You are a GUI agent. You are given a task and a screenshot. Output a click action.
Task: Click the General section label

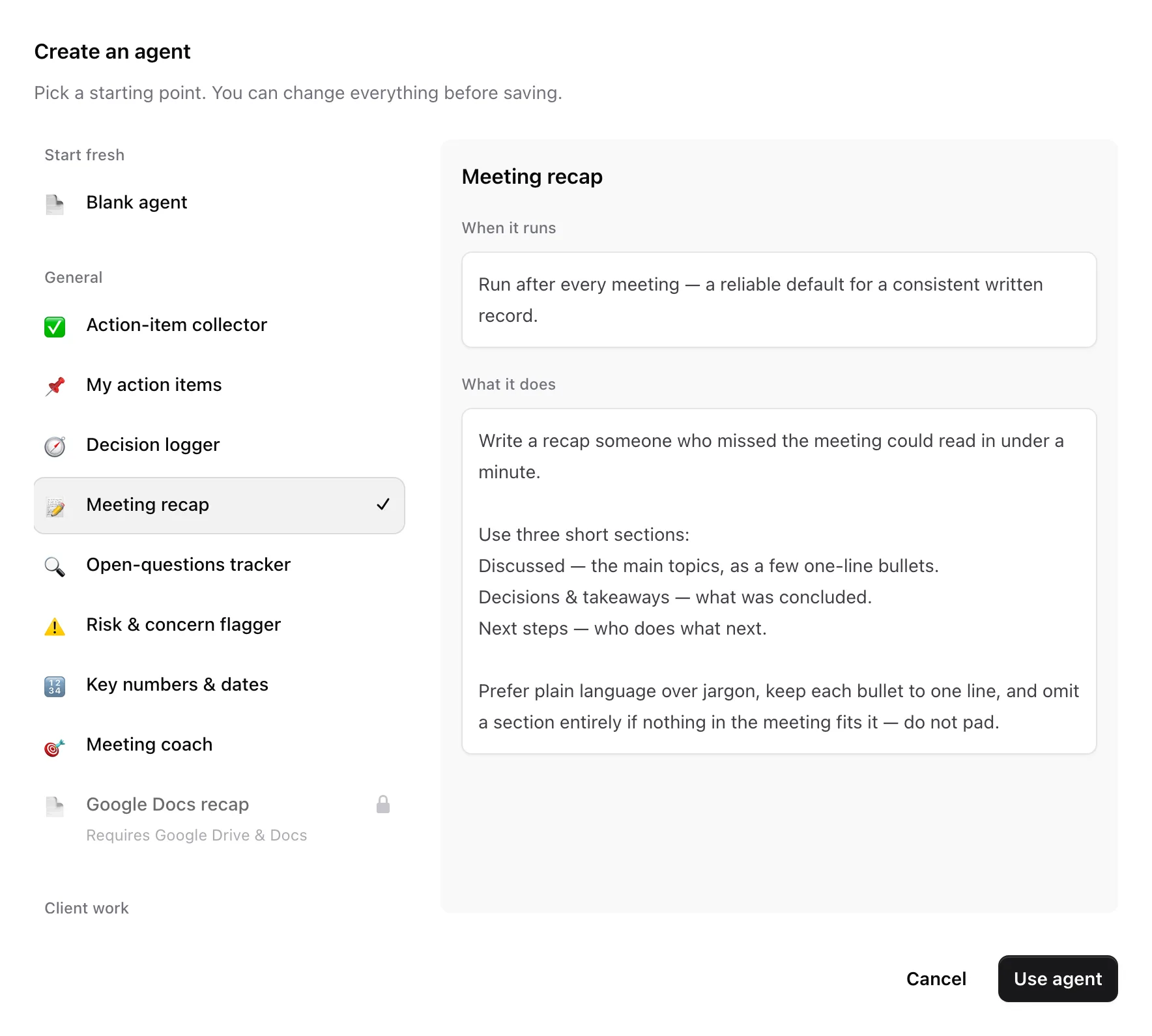[73, 278]
